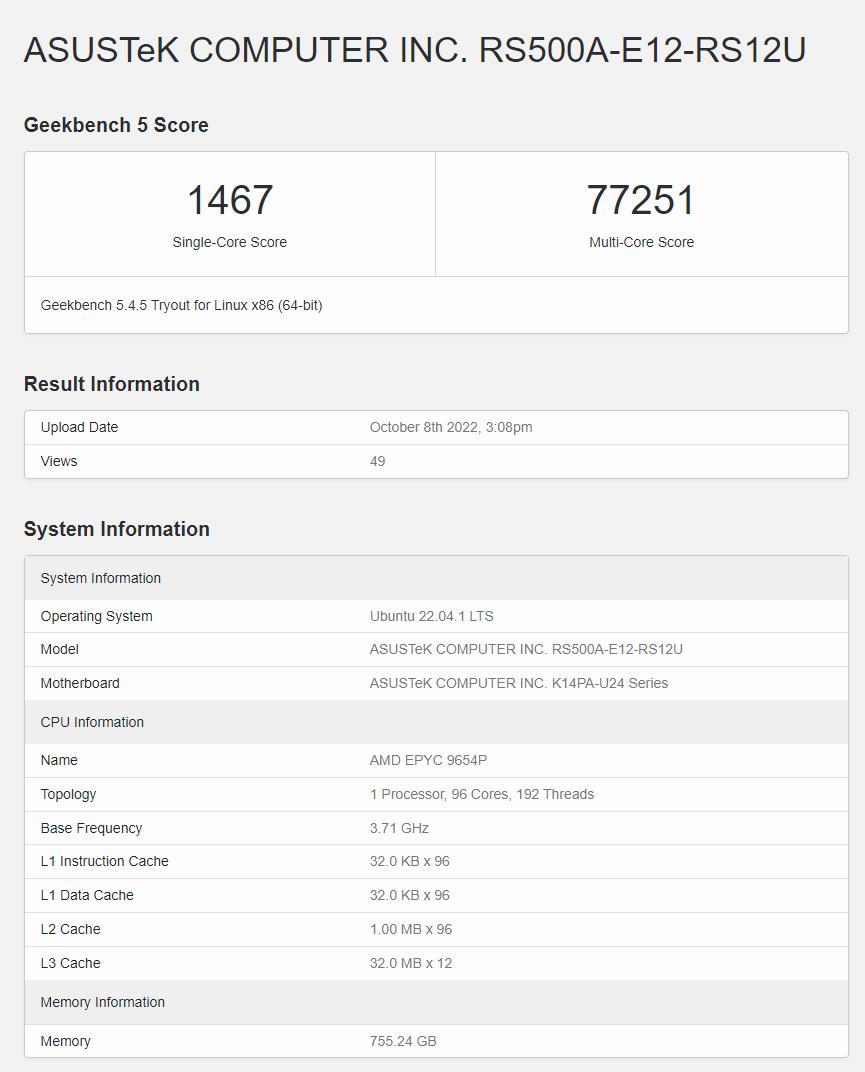865x1072 pixels.
Task: Click the Geekbench 5 Score section heading
Action: click(x=116, y=125)
